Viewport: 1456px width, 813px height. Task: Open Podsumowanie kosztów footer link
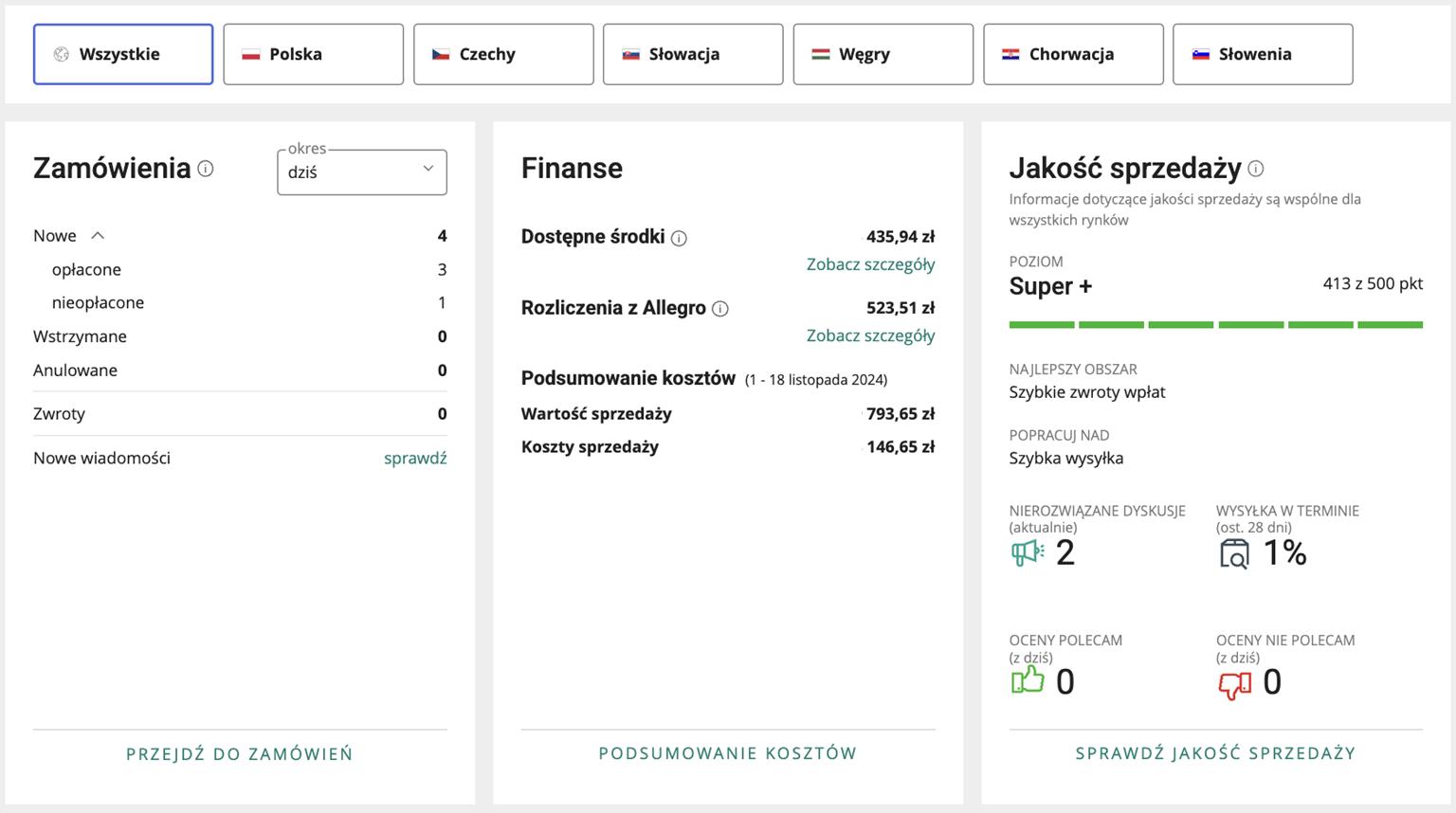coord(728,753)
